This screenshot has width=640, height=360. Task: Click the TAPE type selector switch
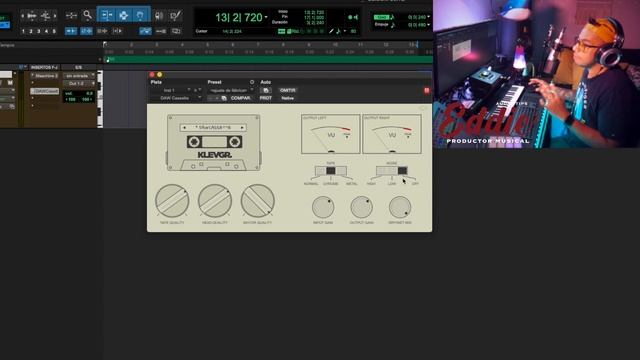(x=331, y=171)
